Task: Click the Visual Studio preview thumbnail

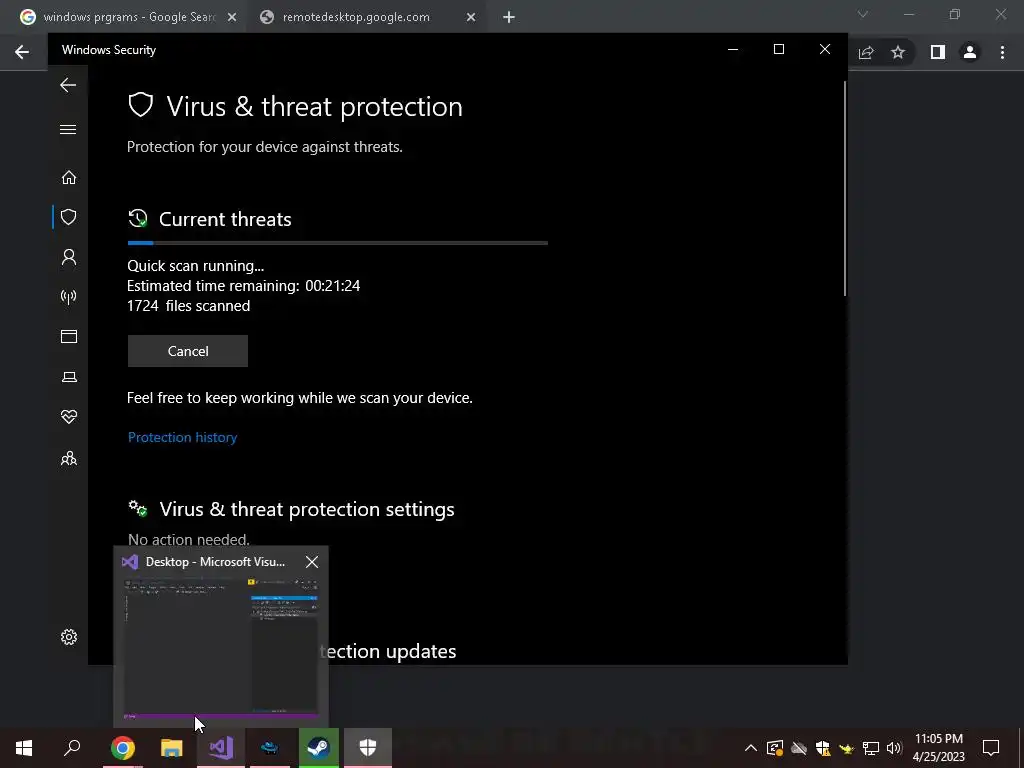Action: tap(221, 647)
